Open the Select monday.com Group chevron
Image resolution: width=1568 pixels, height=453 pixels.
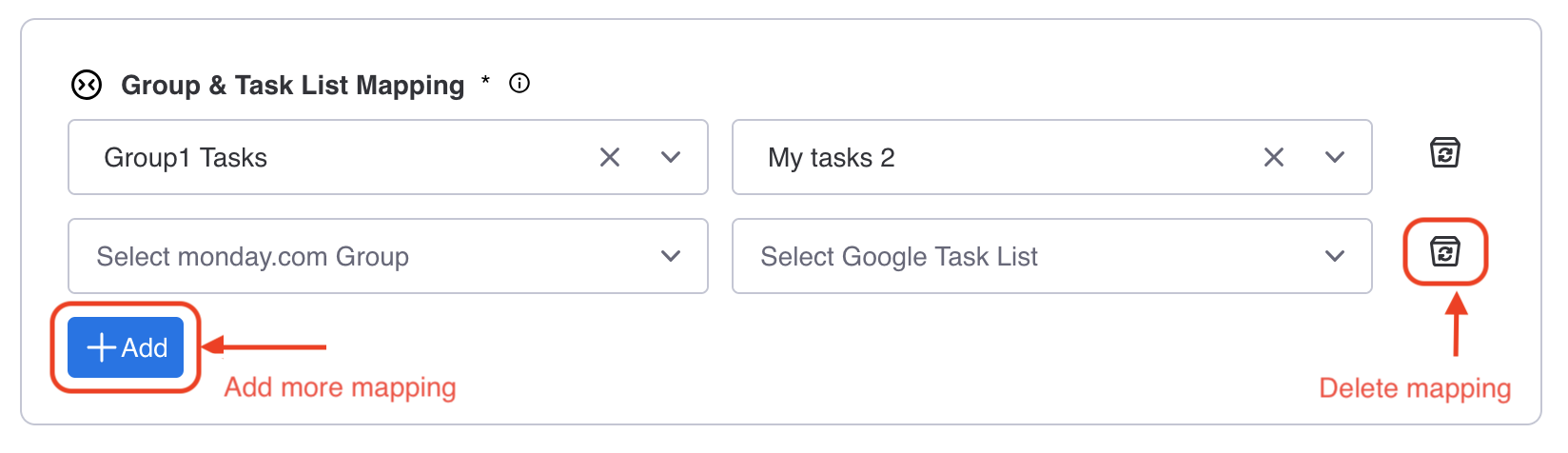(x=671, y=256)
